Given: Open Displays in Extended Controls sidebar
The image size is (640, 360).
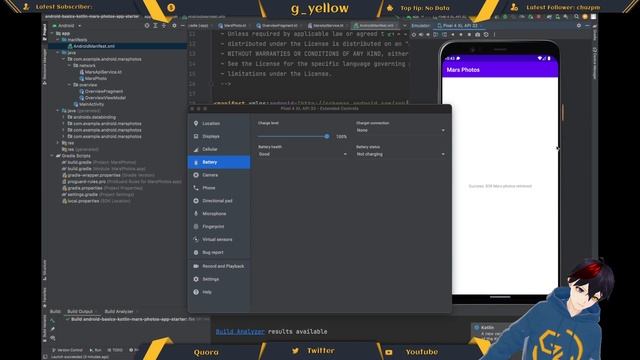Looking at the screenshot, I should (x=219, y=136).
